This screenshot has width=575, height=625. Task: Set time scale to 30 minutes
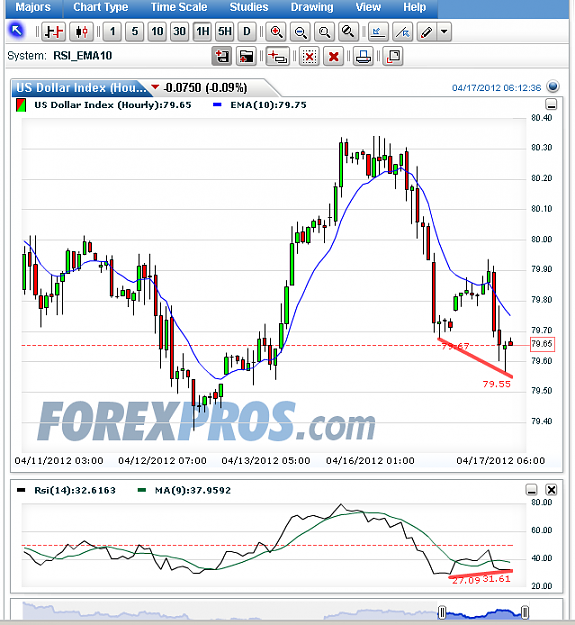[x=179, y=31]
